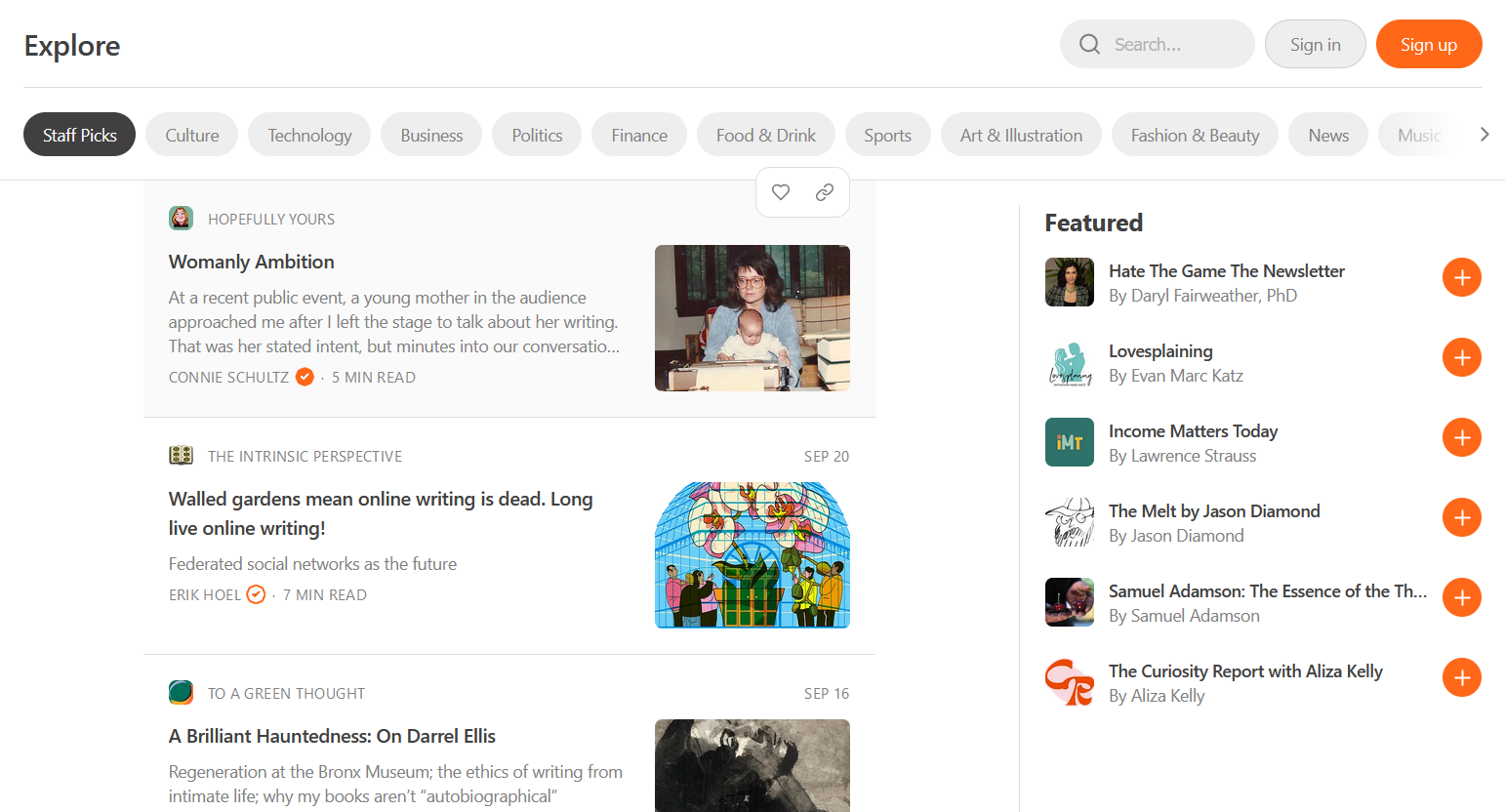
Task: Click the Sign in button
Action: pos(1315,45)
